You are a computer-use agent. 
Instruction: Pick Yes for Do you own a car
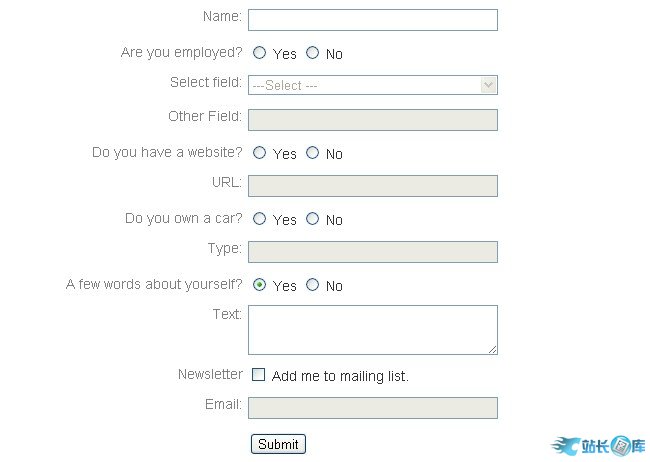(x=260, y=219)
